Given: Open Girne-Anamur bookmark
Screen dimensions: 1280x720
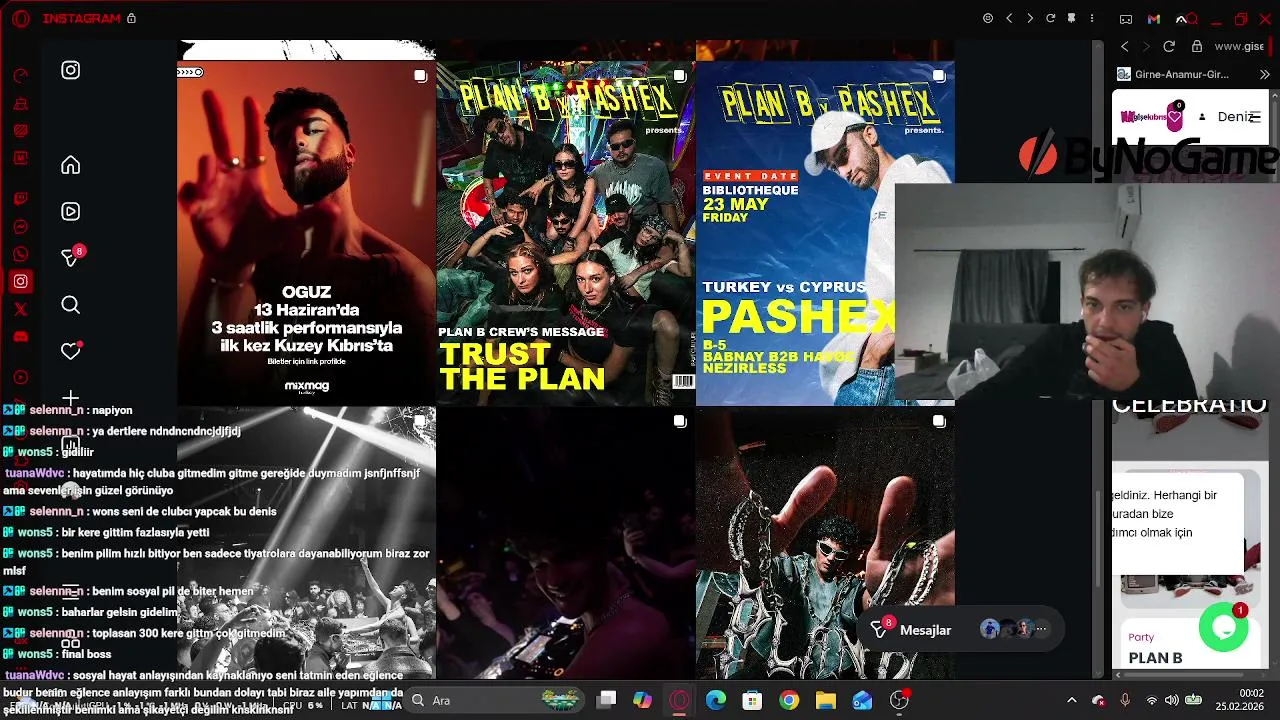Looking at the screenshot, I should (1173, 75).
